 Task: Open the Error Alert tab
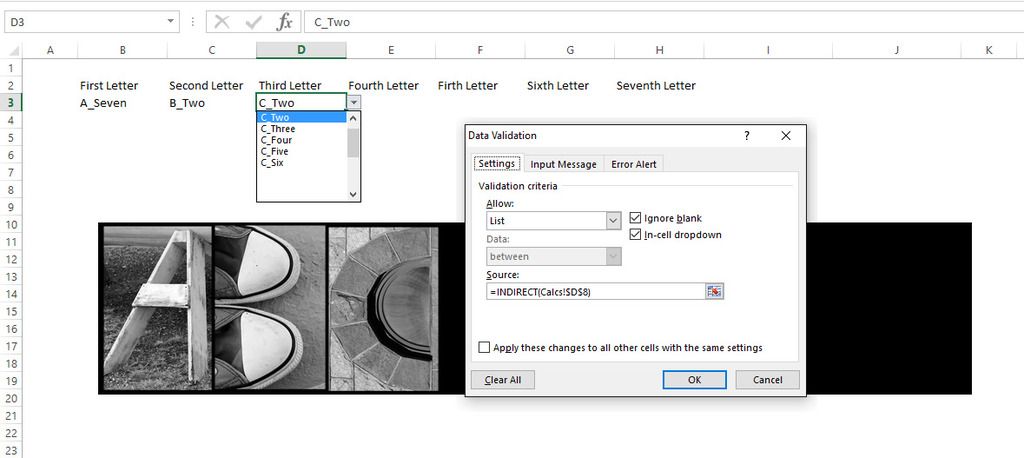point(635,164)
